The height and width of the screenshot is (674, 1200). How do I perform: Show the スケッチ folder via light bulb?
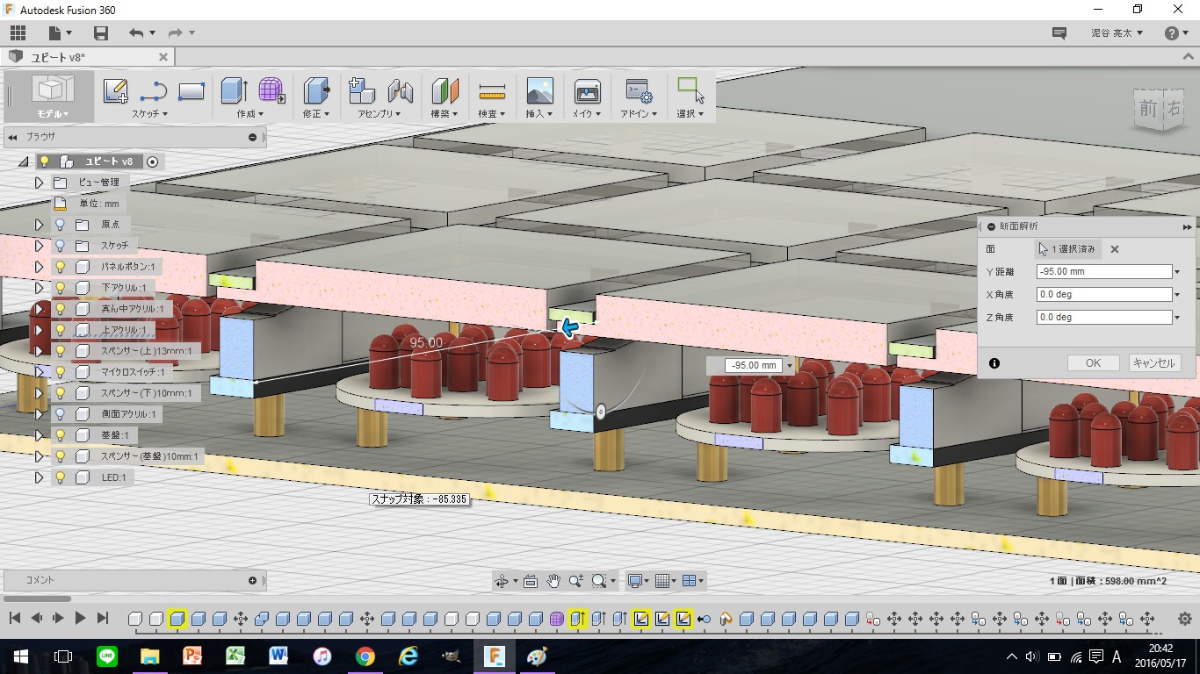tap(59, 246)
